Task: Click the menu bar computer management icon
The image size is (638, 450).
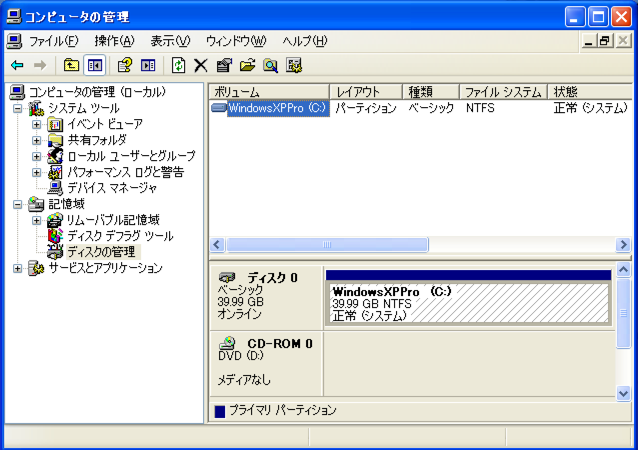Action: point(15,41)
